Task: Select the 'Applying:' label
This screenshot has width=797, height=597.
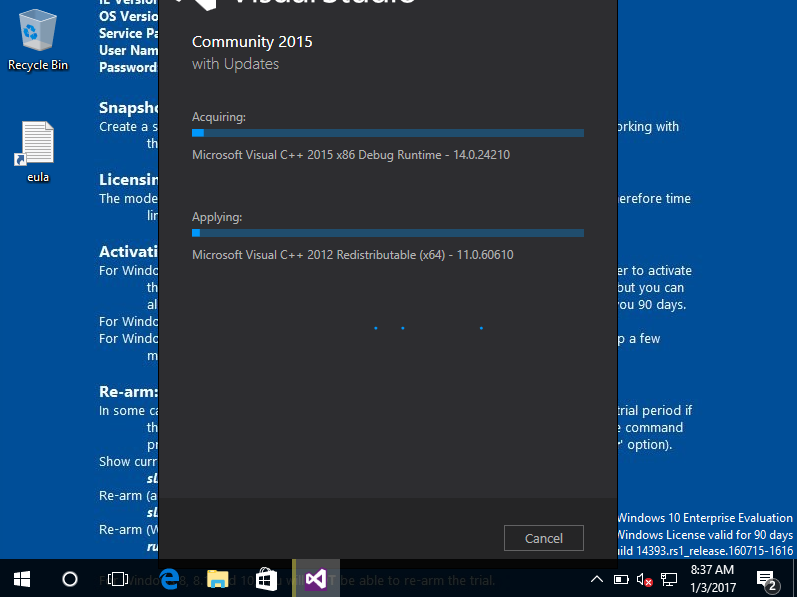Action: point(217,217)
